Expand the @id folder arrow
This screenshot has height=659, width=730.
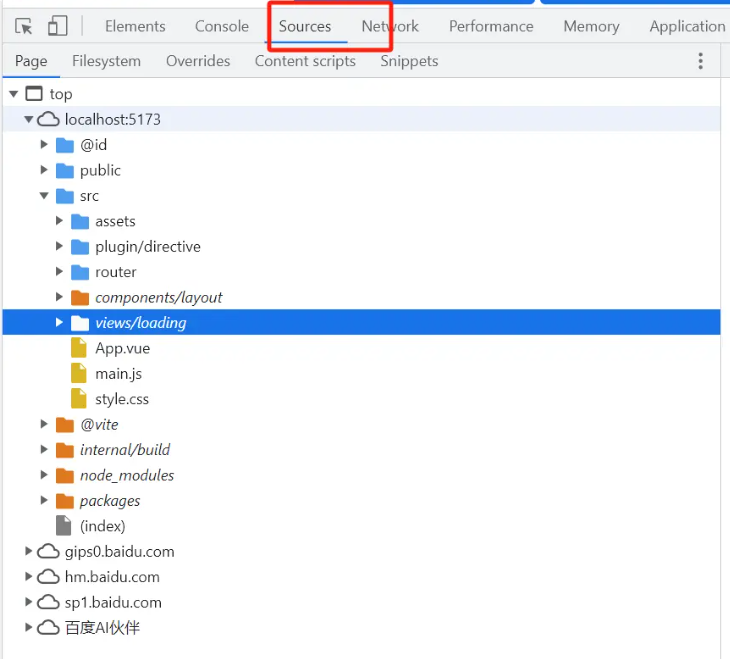point(44,144)
